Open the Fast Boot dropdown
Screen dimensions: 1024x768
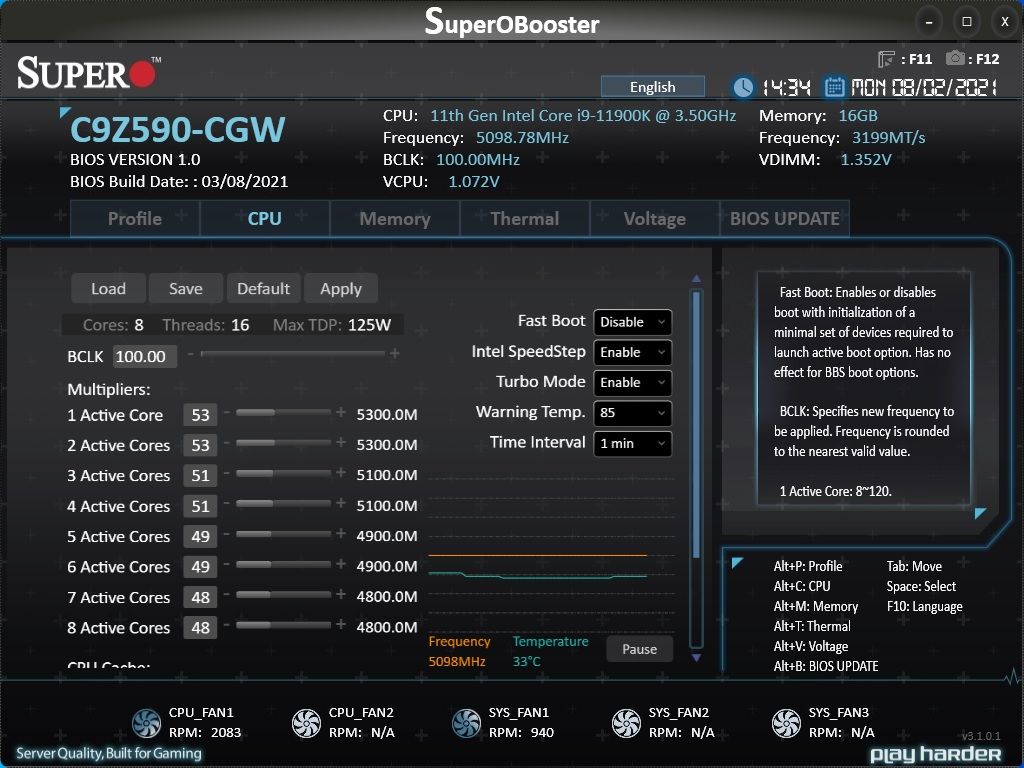tap(632, 322)
